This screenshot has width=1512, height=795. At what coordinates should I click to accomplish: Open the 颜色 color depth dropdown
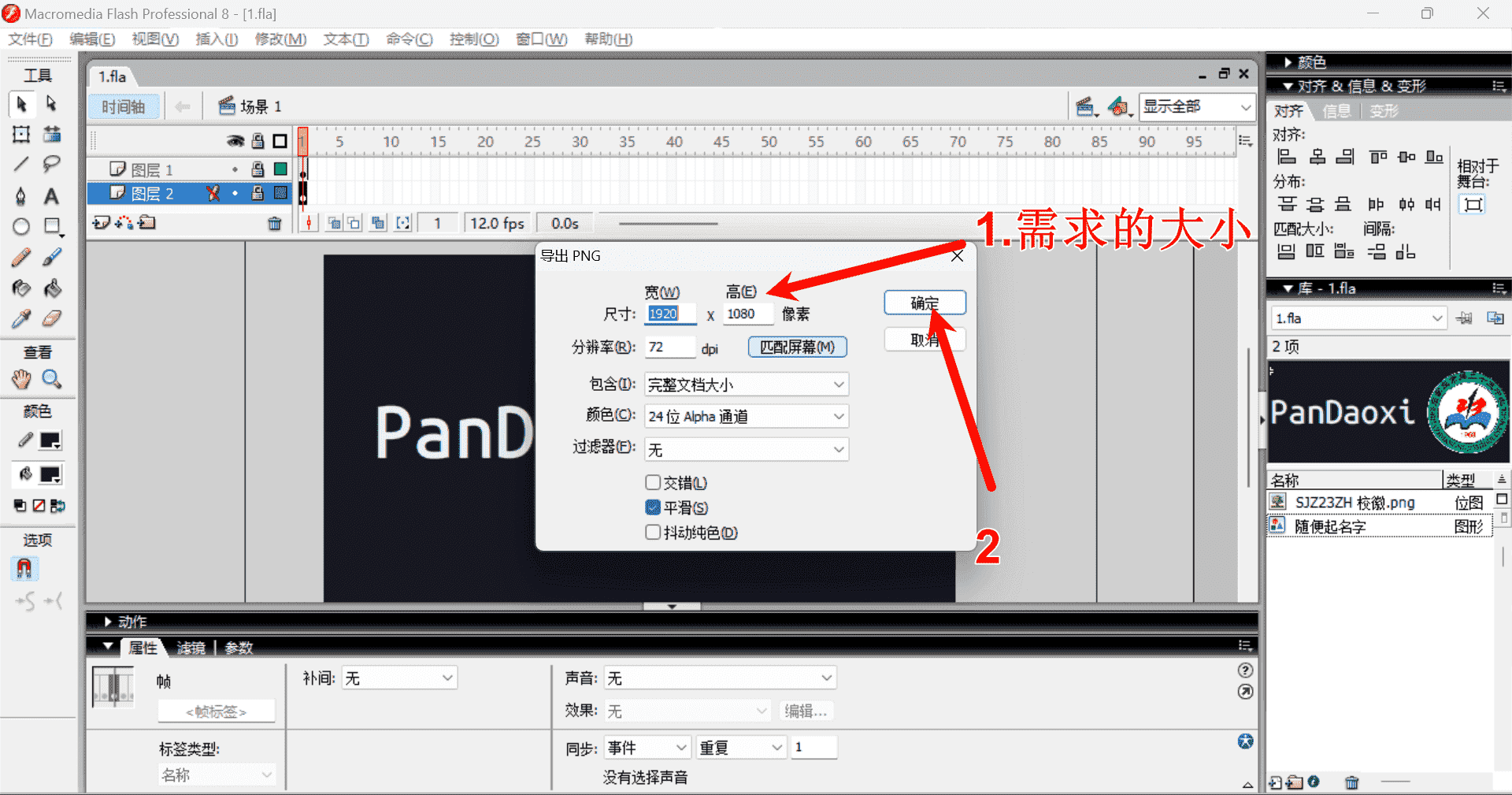(746, 417)
